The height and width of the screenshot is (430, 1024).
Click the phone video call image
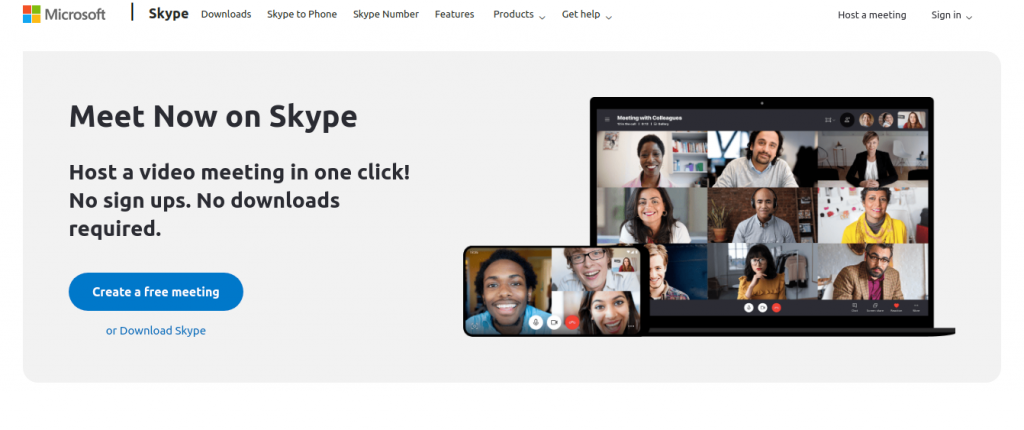click(554, 291)
